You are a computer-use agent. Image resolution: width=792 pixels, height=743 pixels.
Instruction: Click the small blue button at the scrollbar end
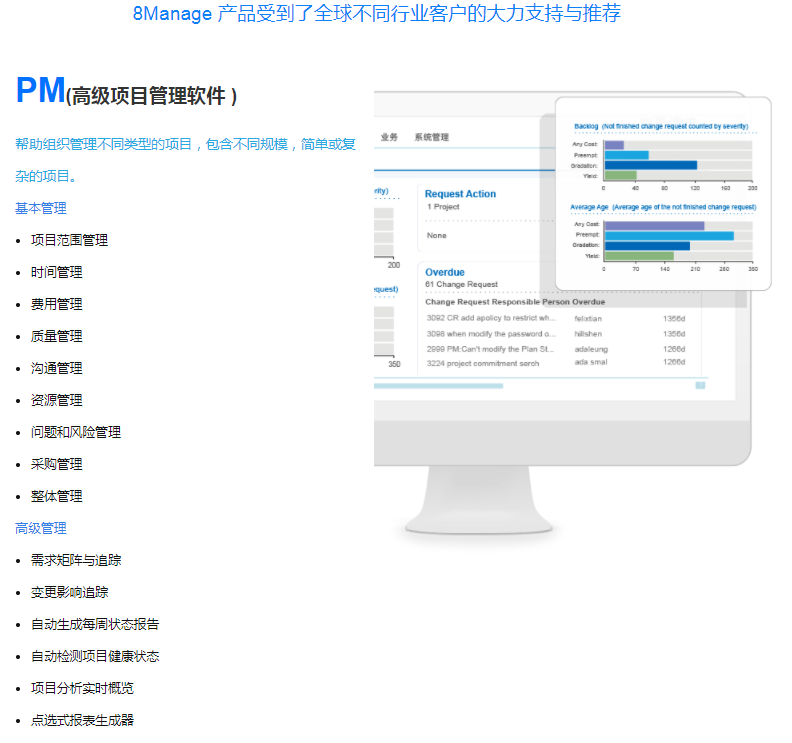[x=700, y=385]
